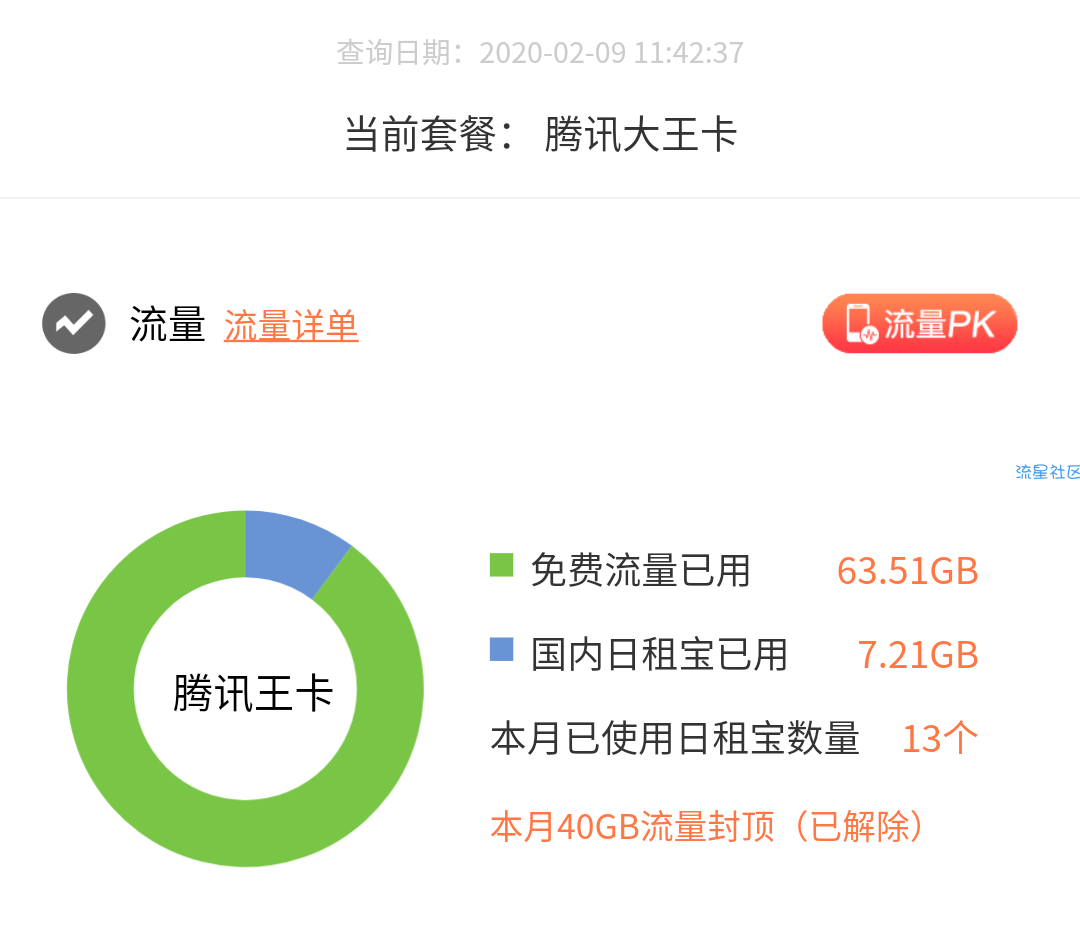Click the 腾讯王卡 label in chart center

point(253,692)
